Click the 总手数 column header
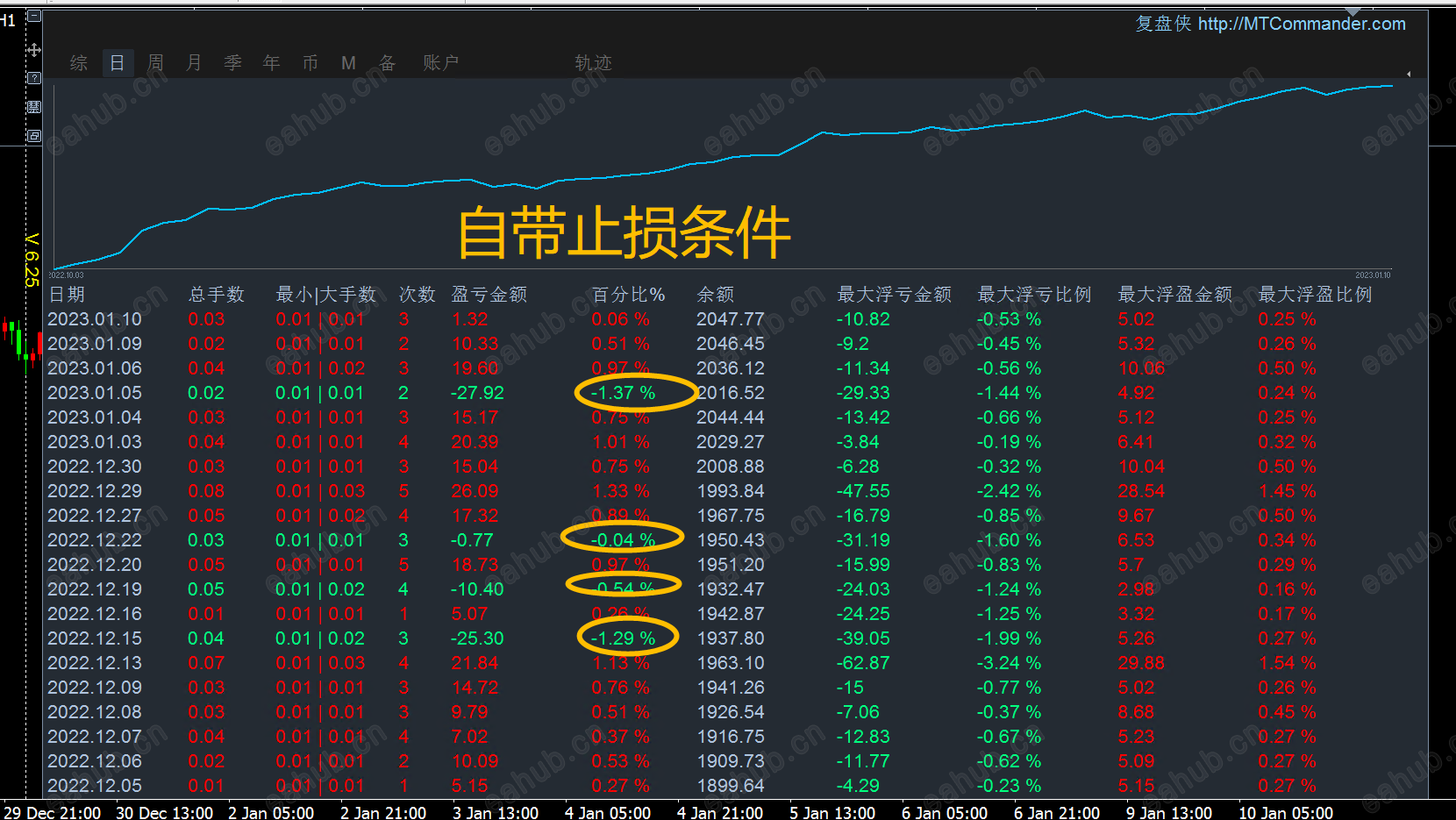Image resolution: width=1456 pixels, height=820 pixels. click(x=217, y=295)
